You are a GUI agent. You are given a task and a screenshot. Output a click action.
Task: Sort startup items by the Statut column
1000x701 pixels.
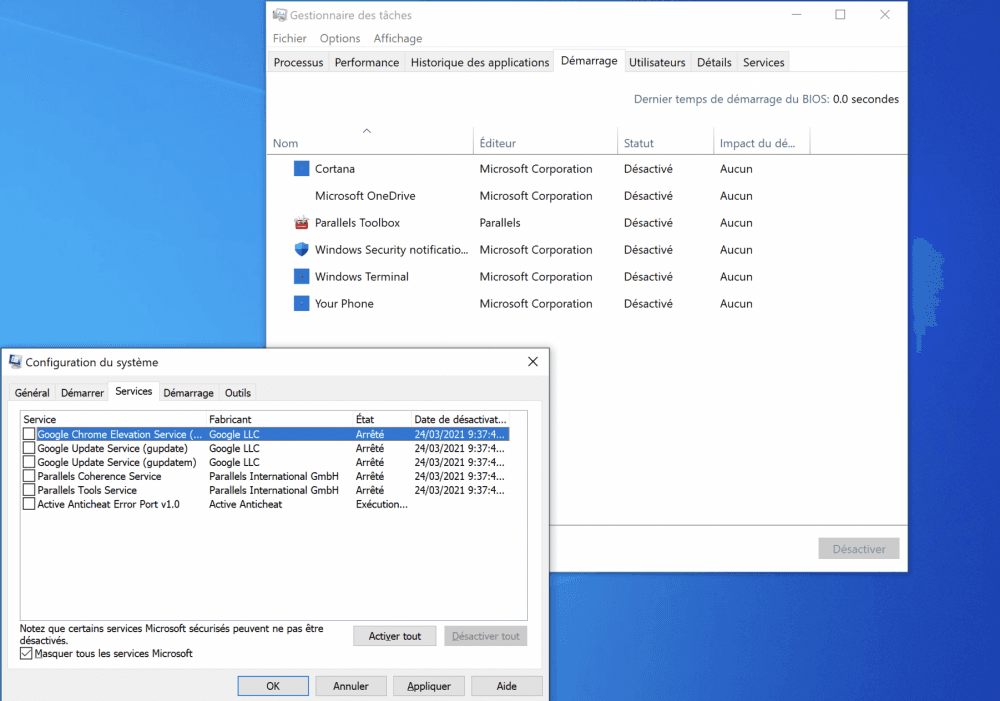[639, 143]
